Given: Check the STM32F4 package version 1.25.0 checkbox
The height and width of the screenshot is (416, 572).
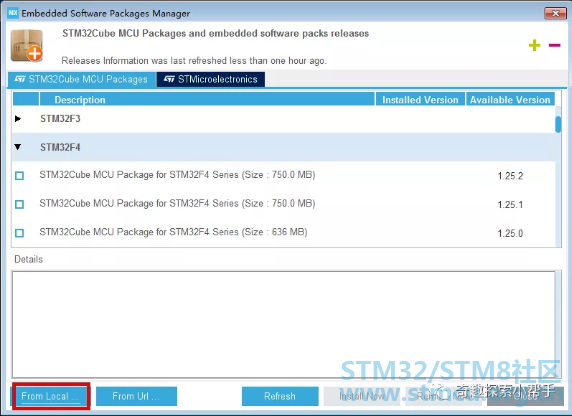Looking at the screenshot, I should coord(19,233).
